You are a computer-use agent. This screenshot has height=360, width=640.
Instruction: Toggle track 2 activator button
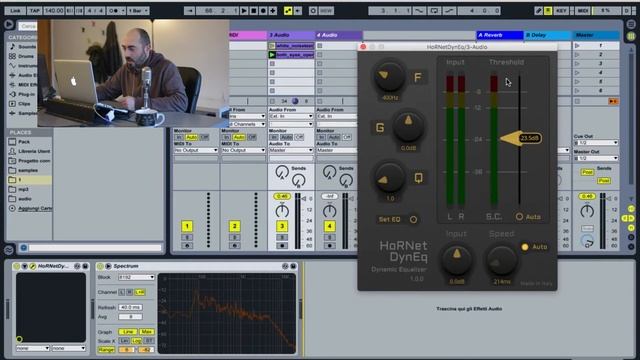coord(234,226)
